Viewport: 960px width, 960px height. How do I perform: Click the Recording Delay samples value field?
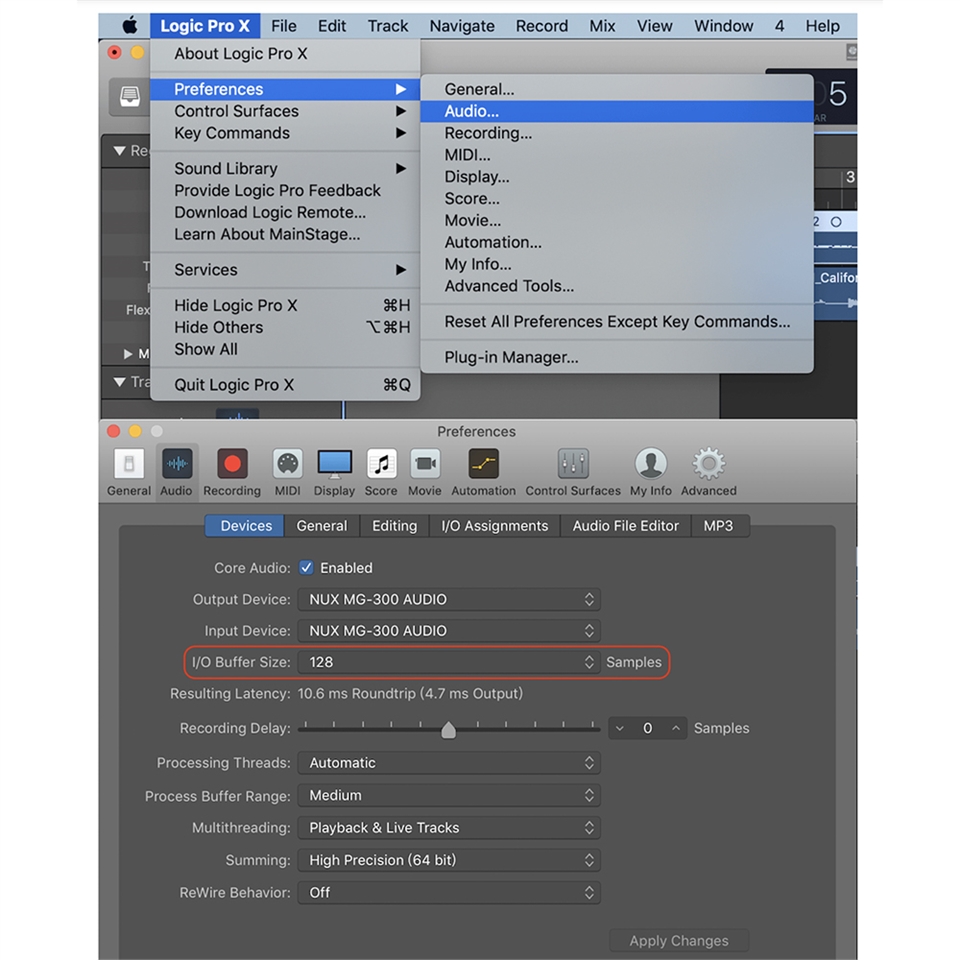pos(648,728)
